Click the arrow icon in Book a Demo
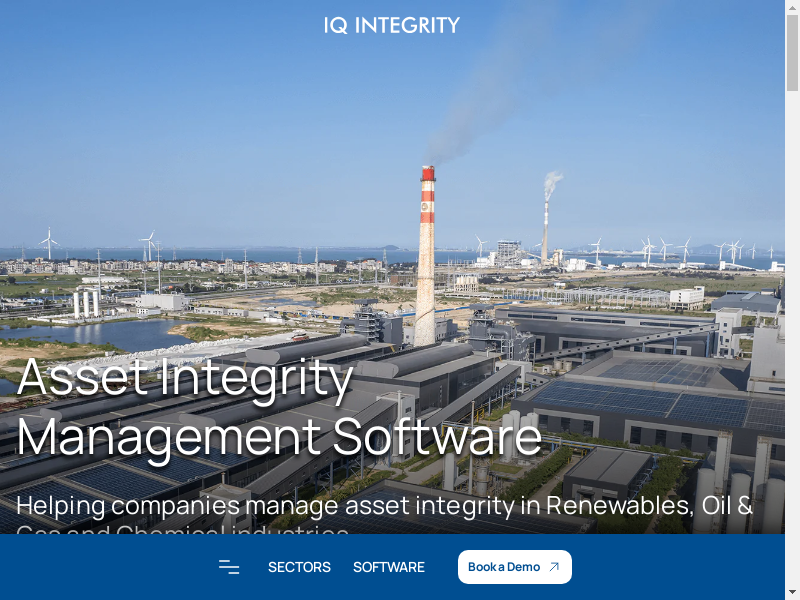 pos(554,567)
